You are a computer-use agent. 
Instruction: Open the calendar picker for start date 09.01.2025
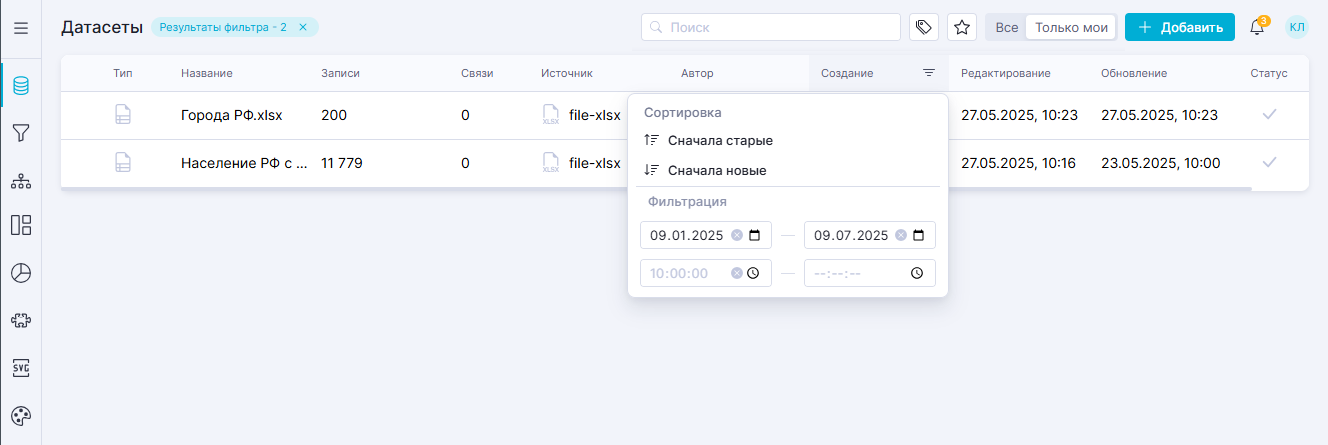(754, 236)
